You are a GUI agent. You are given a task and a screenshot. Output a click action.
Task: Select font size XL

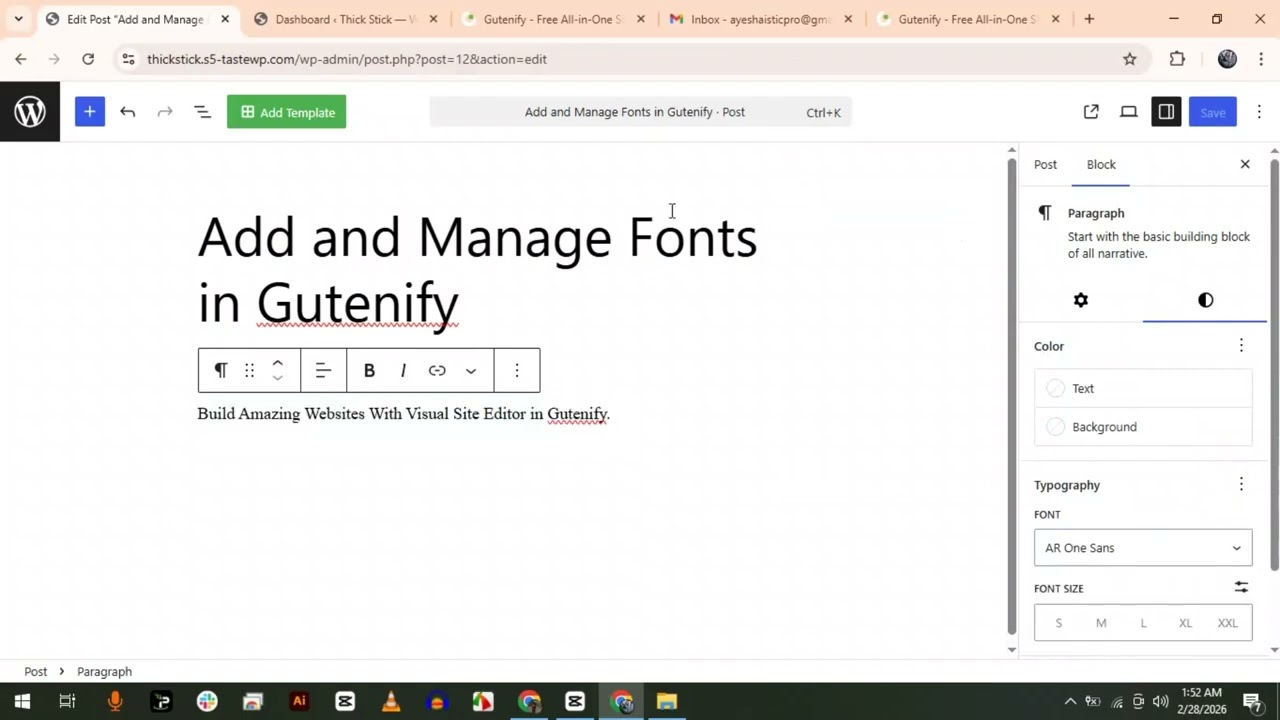pyautogui.click(x=1185, y=623)
